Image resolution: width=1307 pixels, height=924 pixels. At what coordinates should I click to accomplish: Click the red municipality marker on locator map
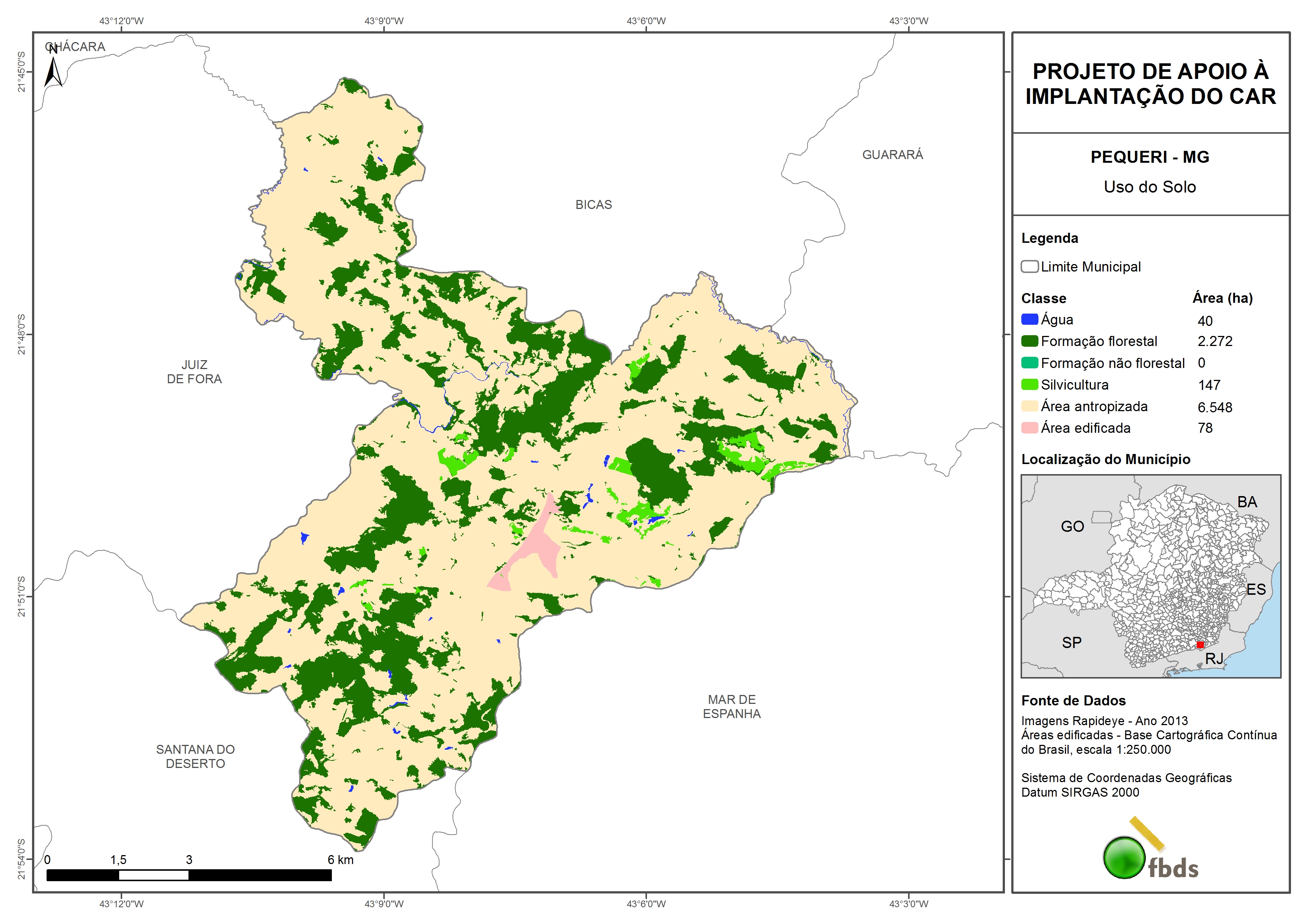point(1200,644)
